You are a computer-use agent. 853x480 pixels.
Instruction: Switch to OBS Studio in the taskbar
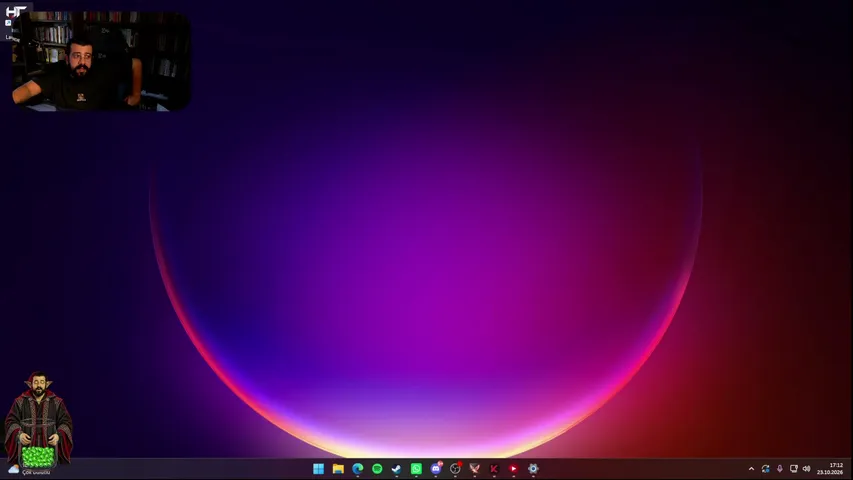455,469
